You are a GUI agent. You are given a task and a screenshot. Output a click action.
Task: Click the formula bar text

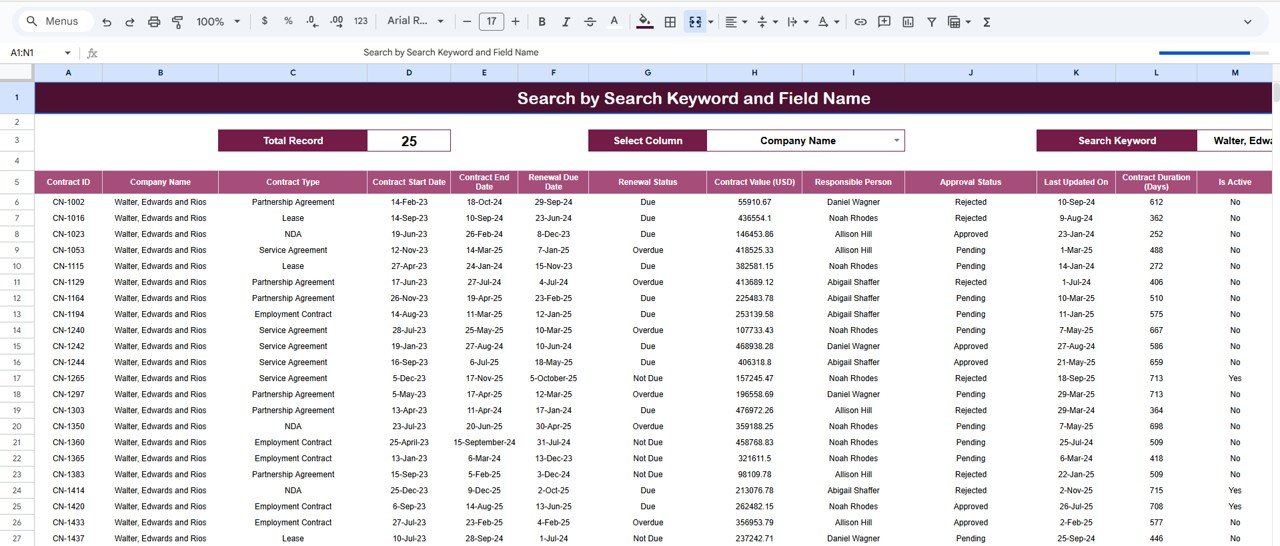click(x=451, y=52)
